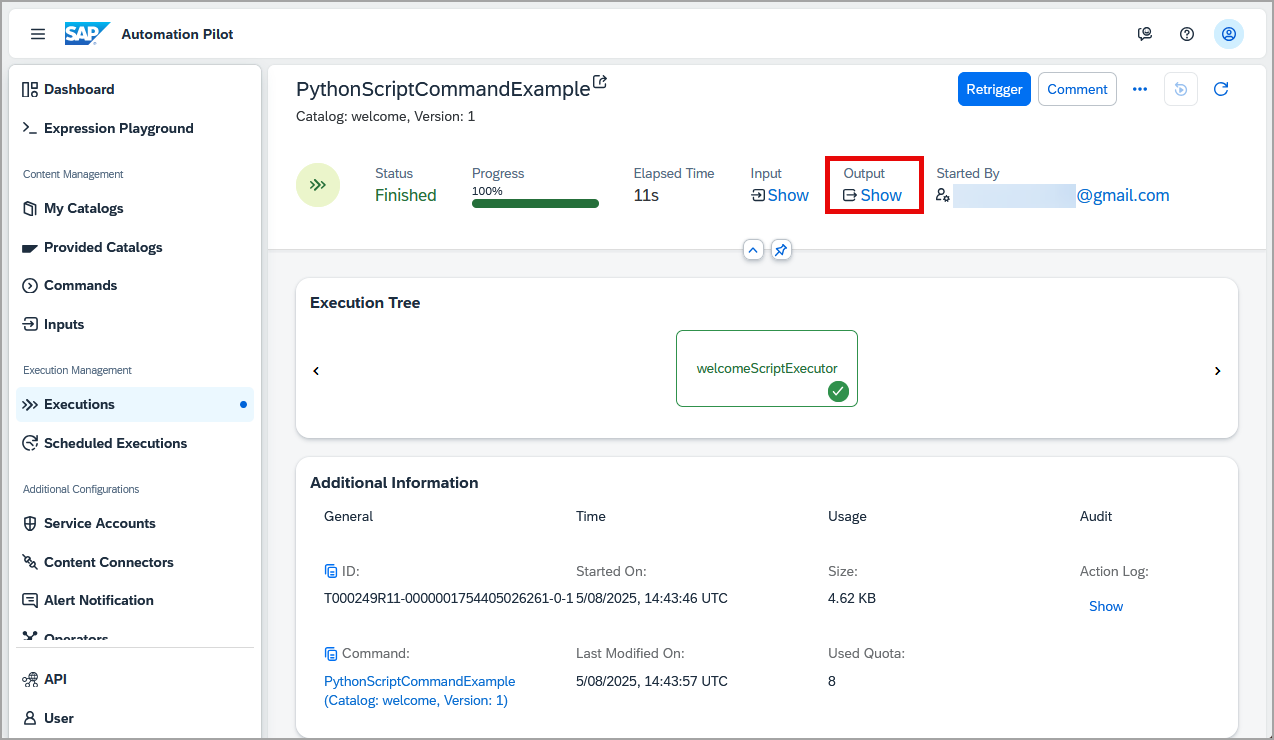
Task: Click the Scheduled Executions clock icon
Action: (x=30, y=443)
